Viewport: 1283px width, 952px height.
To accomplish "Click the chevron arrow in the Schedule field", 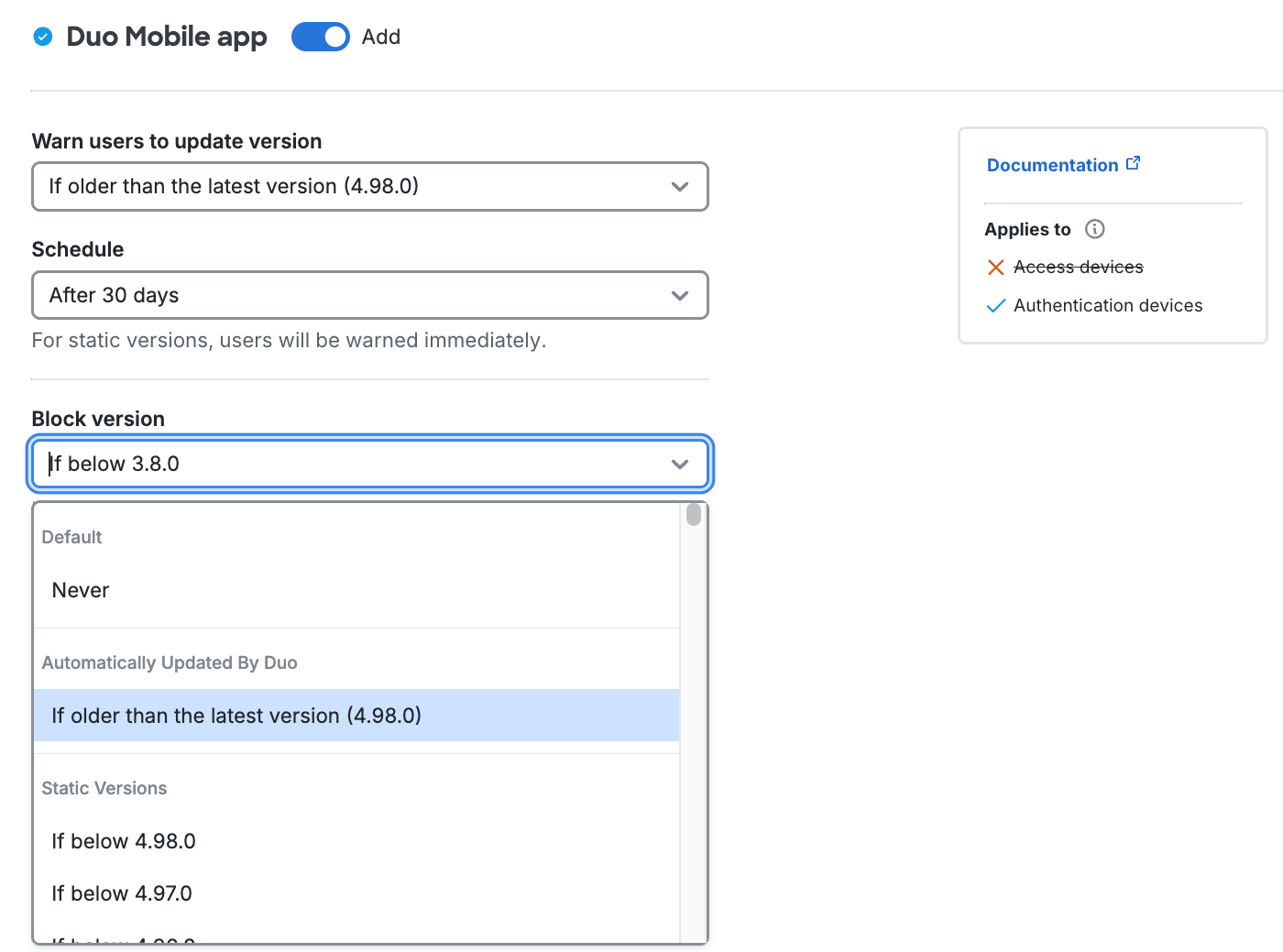I will point(679,295).
